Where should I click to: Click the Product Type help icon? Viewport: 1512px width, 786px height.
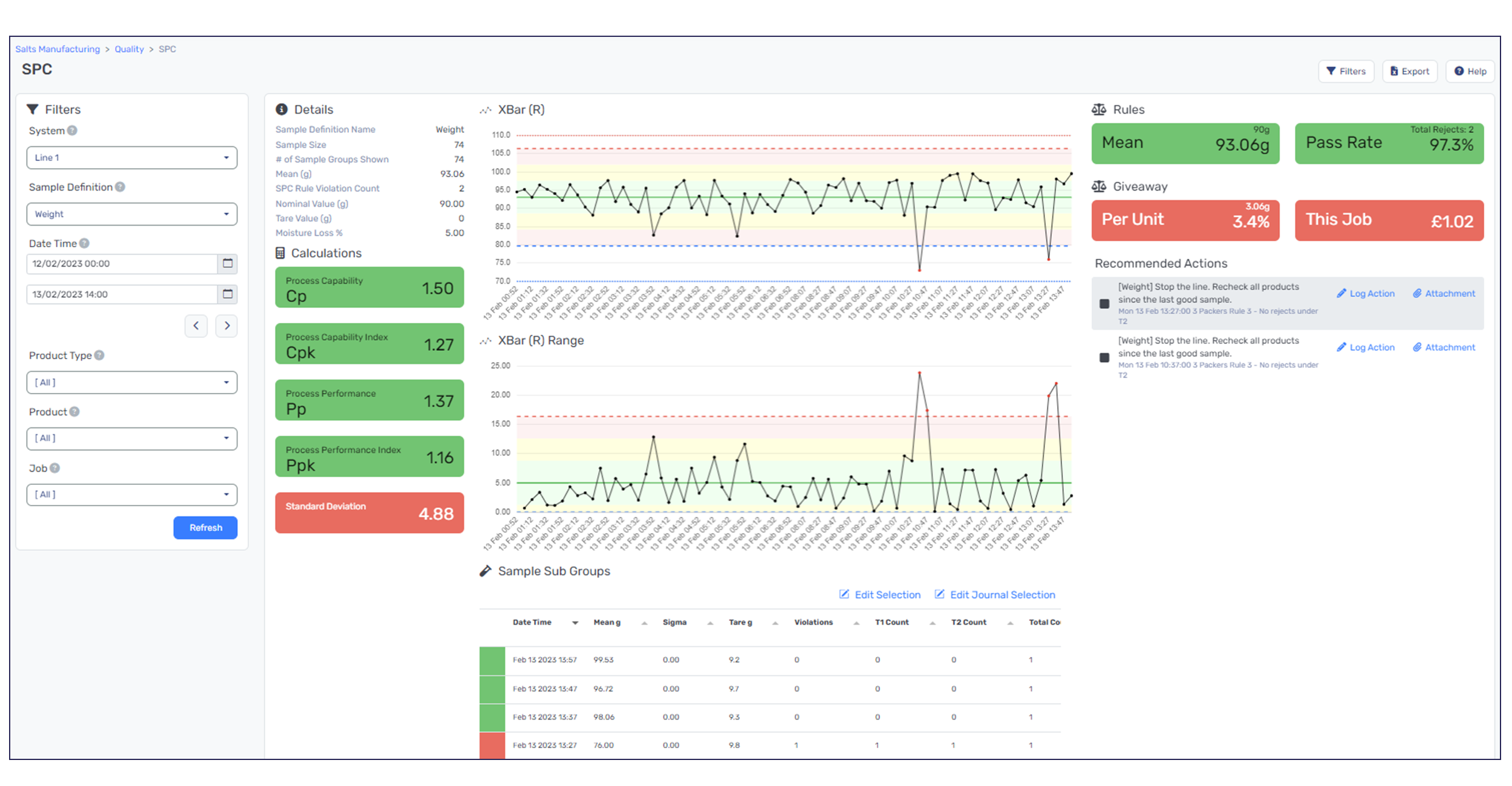(99, 356)
